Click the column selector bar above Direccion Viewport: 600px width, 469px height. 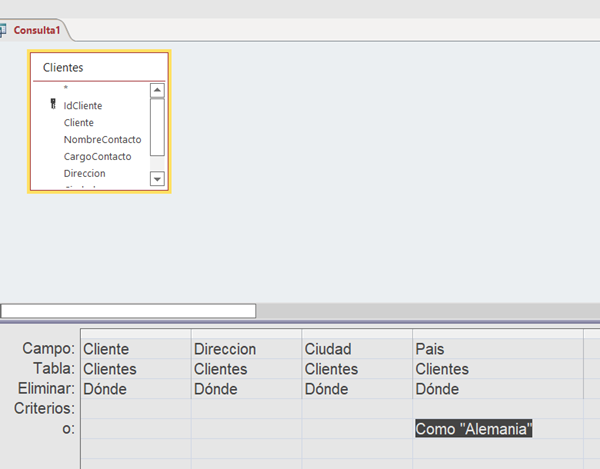246,334
